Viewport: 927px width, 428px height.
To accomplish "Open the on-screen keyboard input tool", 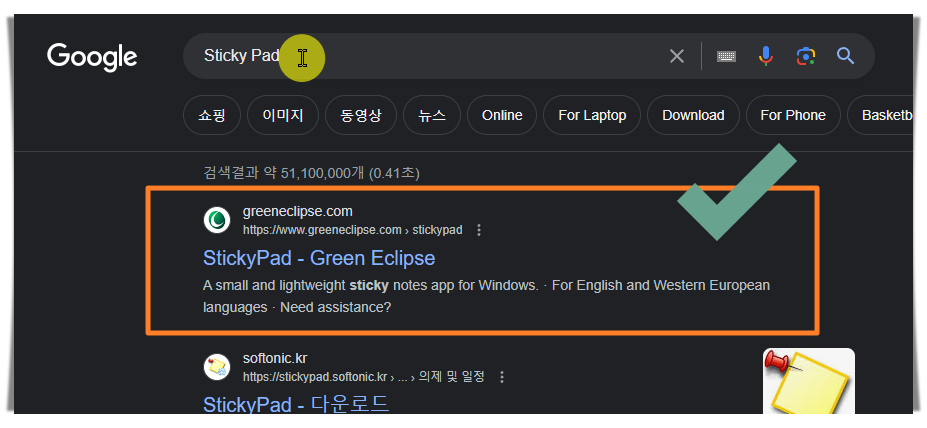I will coord(726,56).
